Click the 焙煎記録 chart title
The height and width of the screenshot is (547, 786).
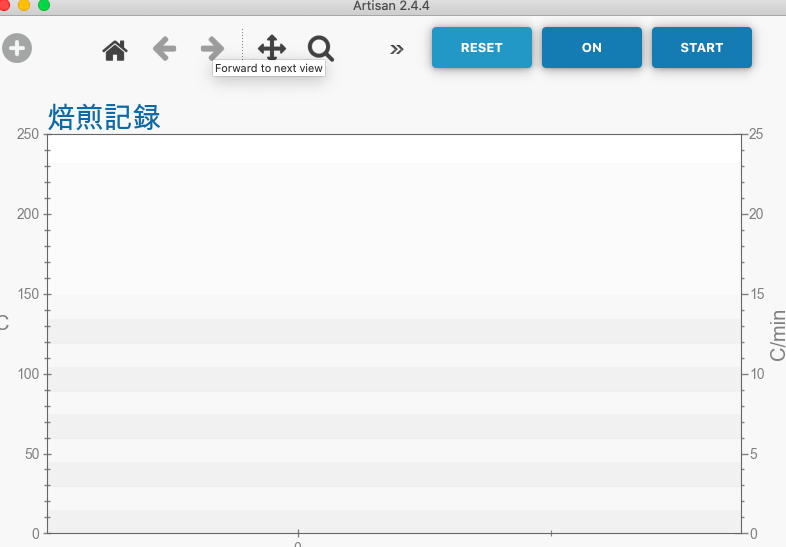coord(104,117)
